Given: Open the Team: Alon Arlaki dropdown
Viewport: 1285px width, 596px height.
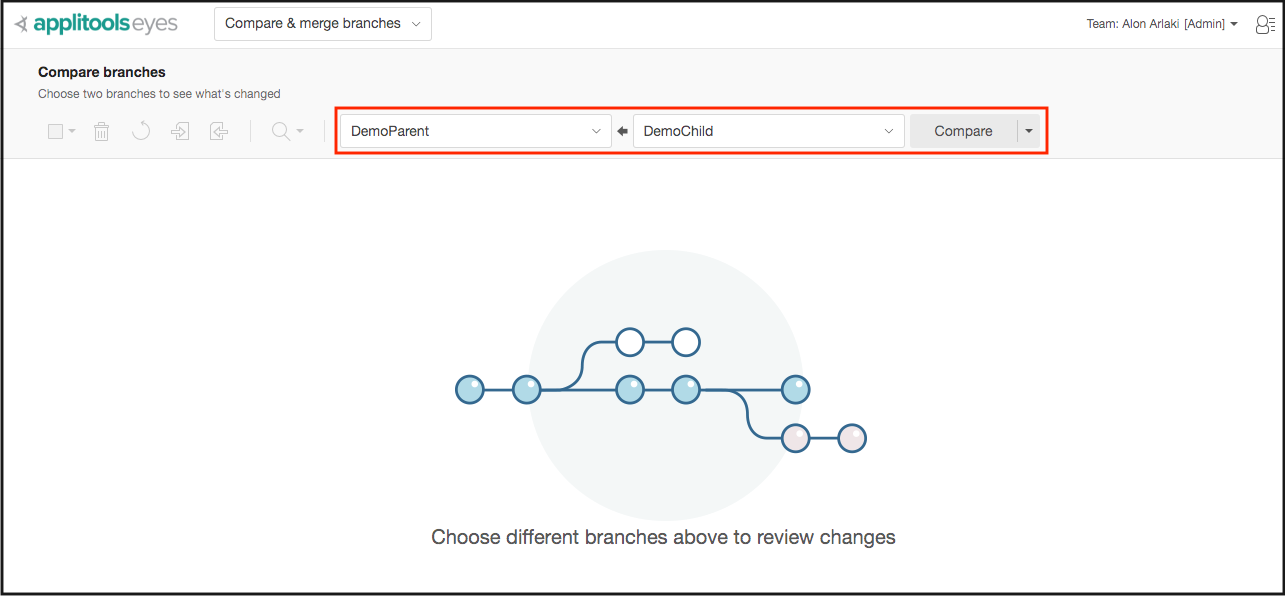Looking at the screenshot, I should pos(1162,23).
